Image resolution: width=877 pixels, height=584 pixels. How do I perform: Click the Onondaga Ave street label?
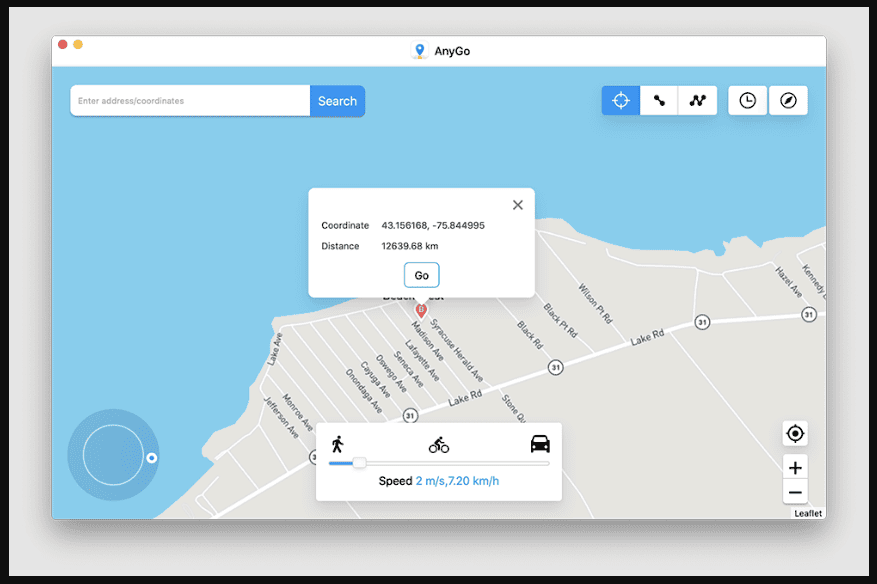[364, 391]
